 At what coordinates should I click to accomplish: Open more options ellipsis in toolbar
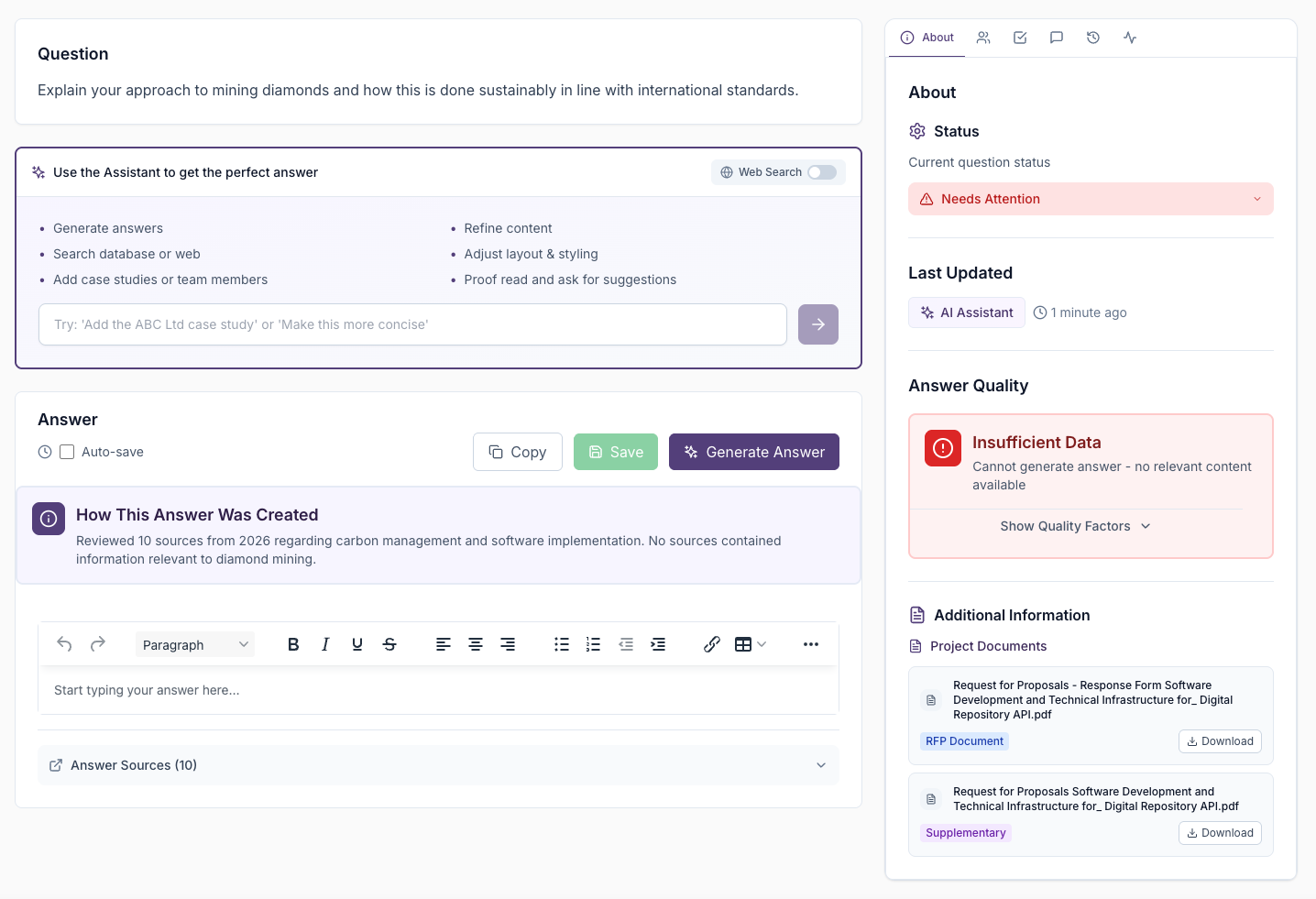pyautogui.click(x=811, y=644)
